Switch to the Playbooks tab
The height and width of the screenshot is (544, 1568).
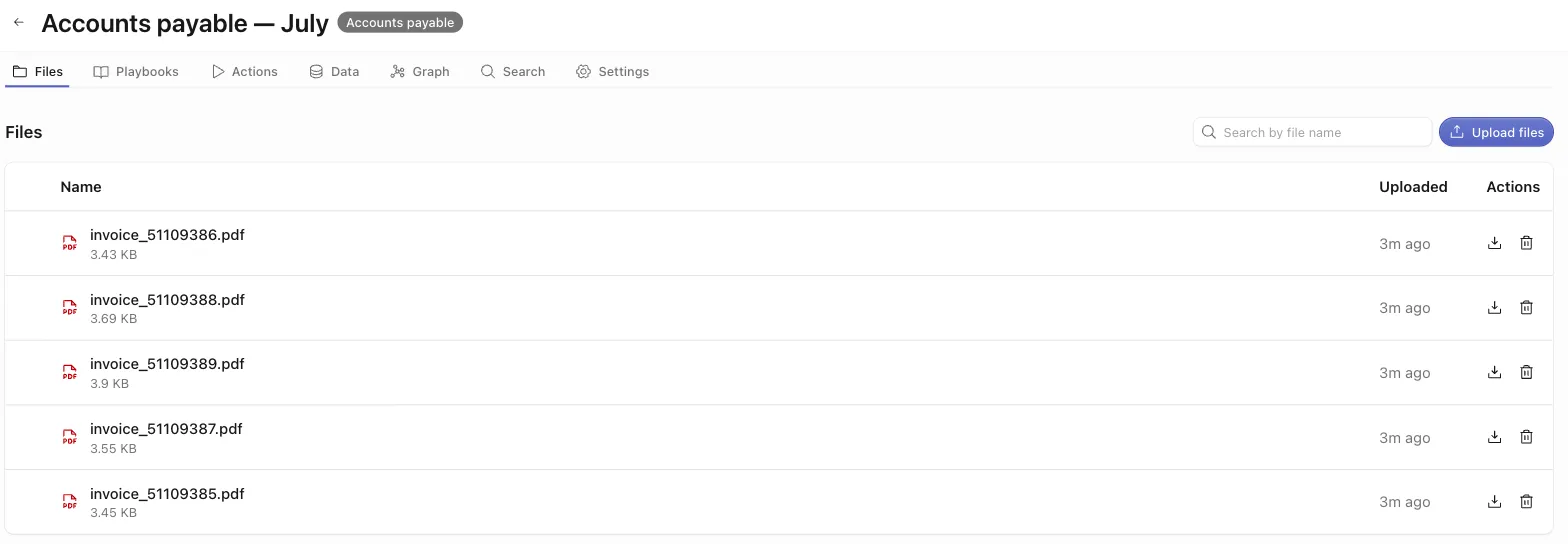(x=136, y=72)
